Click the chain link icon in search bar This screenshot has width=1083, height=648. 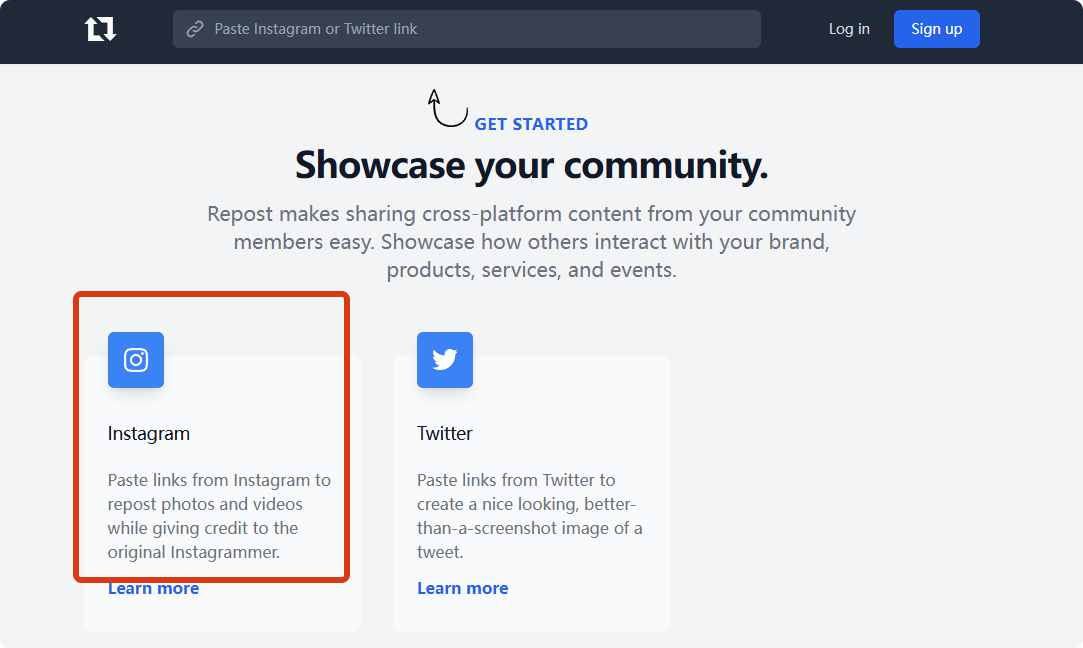[196, 29]
